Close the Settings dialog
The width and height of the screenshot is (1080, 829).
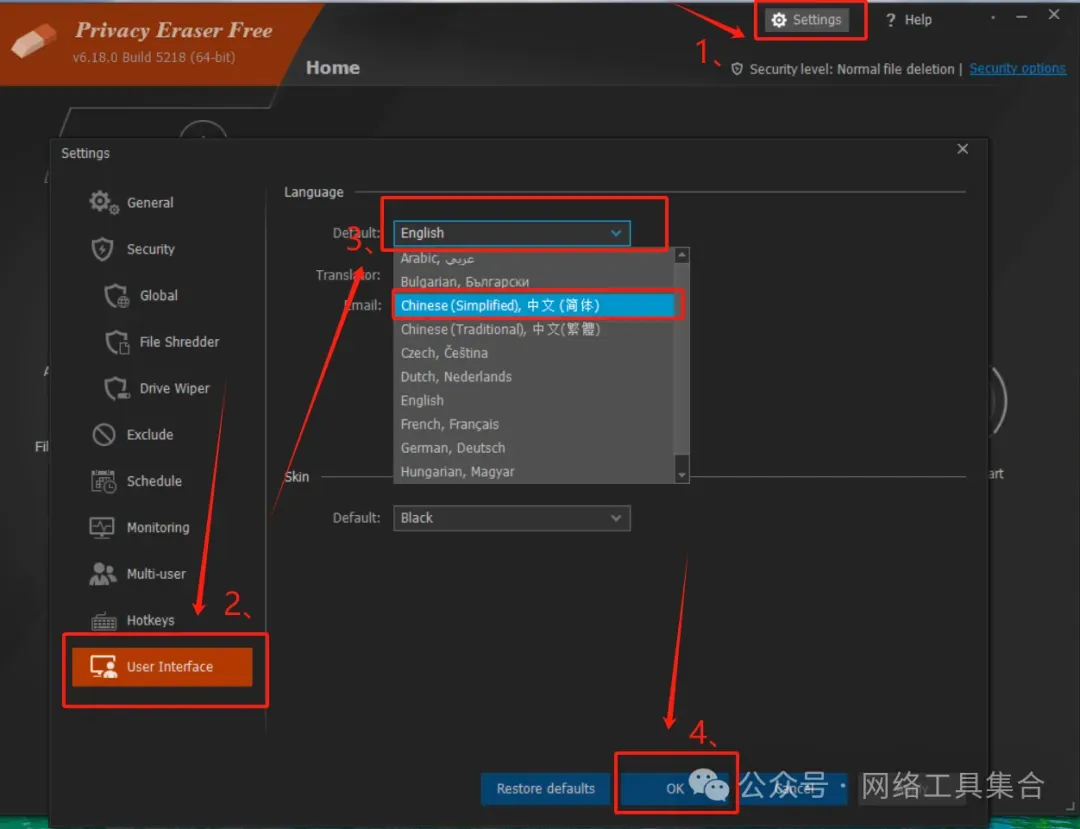click(x=963, y=149)
